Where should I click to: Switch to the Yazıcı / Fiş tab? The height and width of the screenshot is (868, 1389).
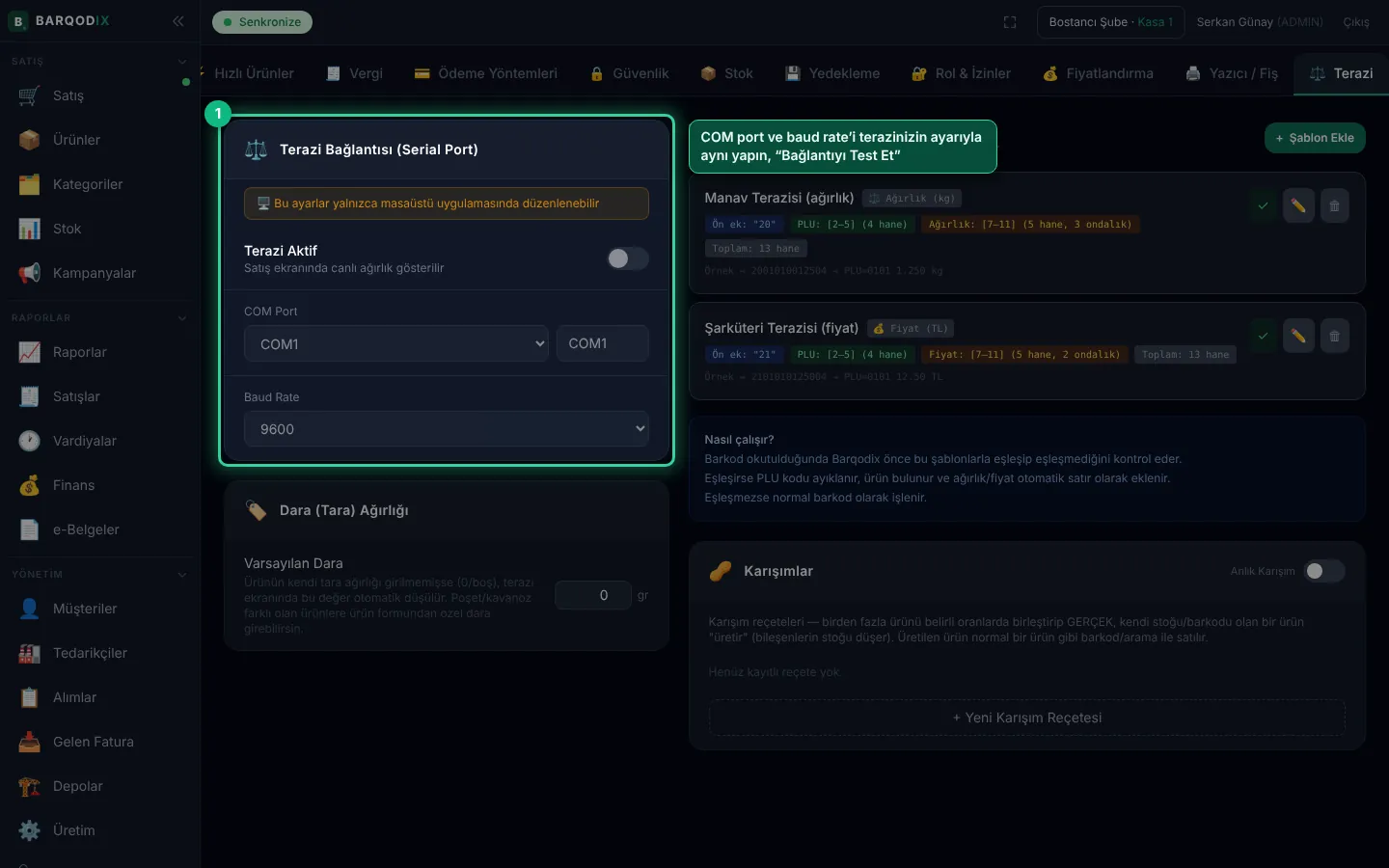1232,73
